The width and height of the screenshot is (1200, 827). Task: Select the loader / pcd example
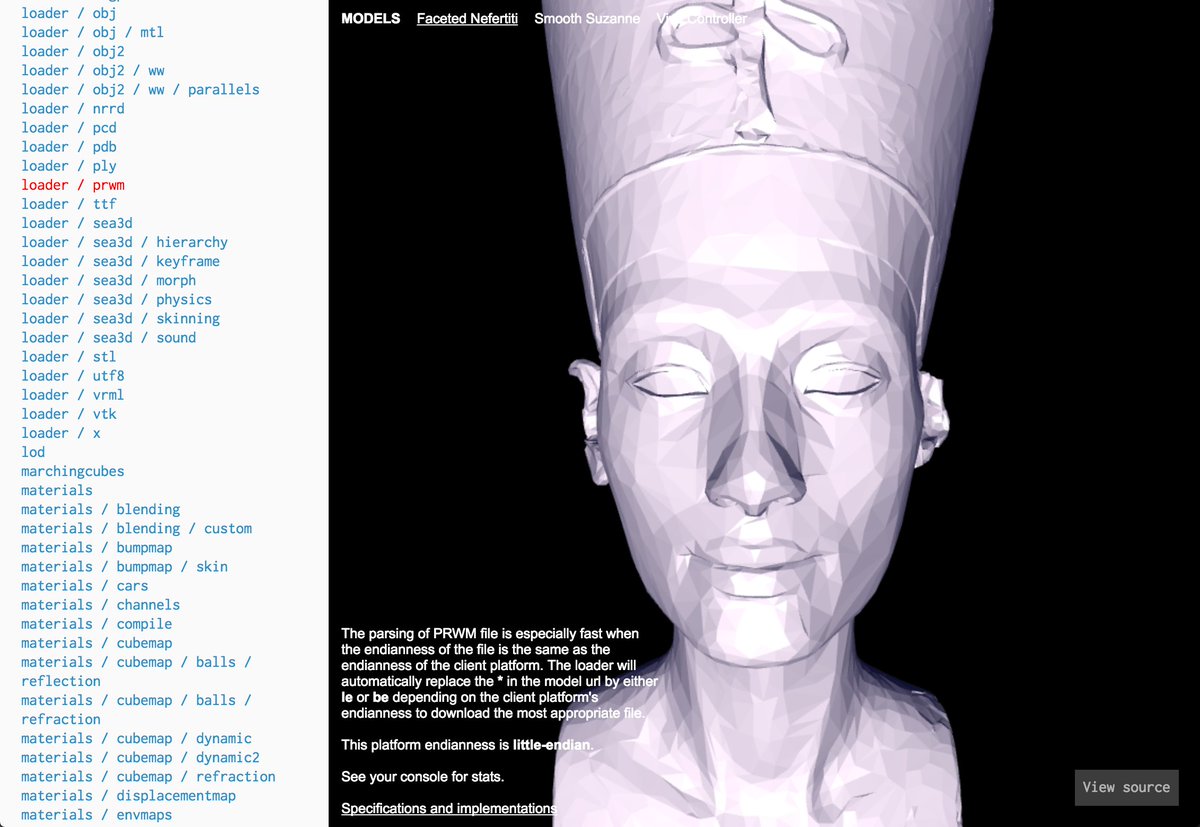point(69,127)
